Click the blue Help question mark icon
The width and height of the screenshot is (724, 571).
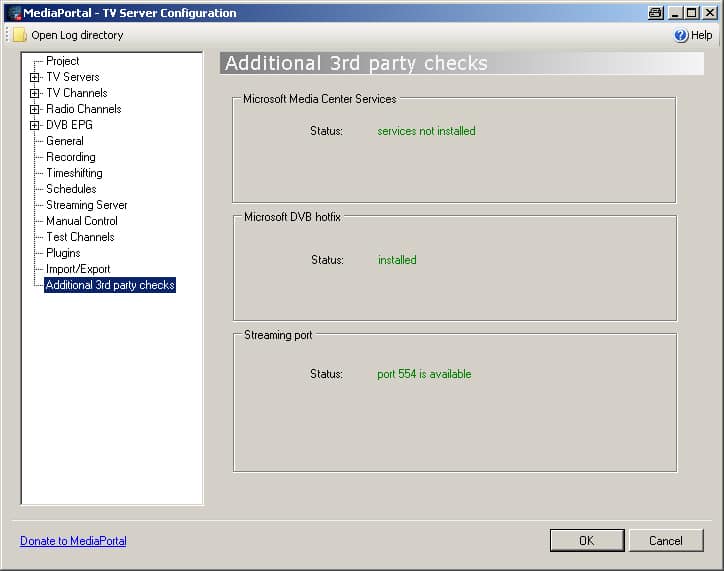pos(681,35)
